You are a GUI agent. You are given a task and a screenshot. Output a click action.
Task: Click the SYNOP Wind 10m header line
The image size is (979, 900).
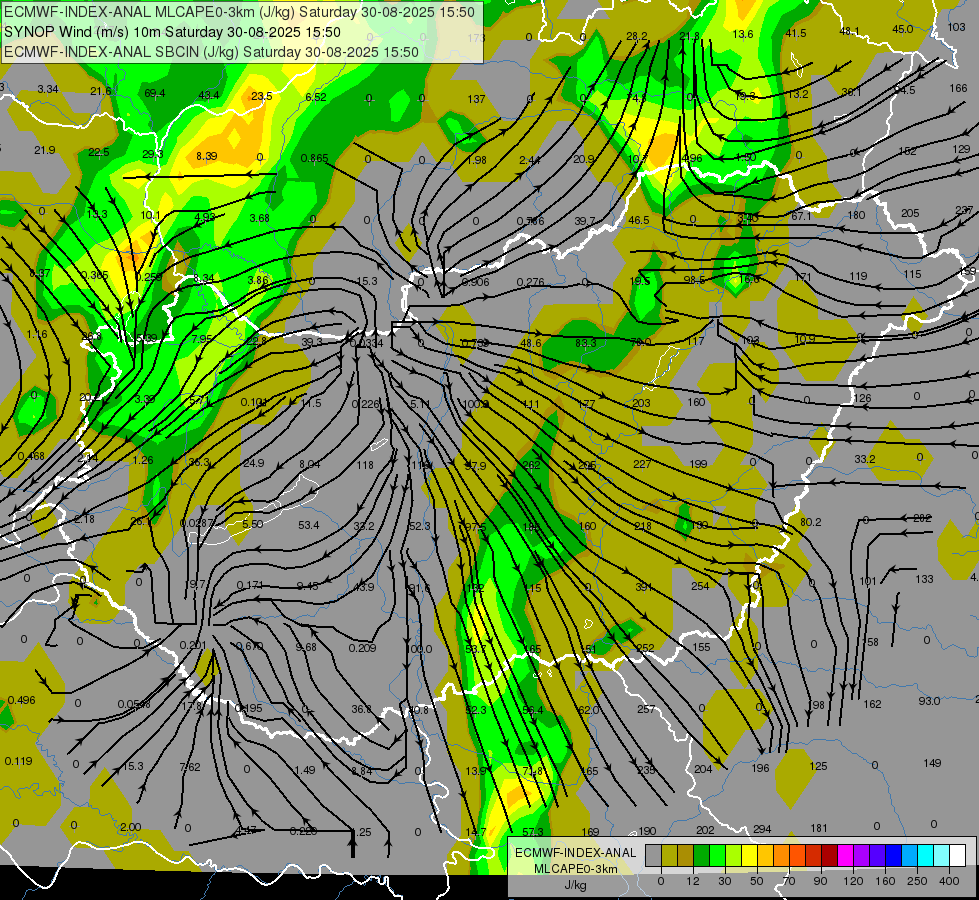172,32
